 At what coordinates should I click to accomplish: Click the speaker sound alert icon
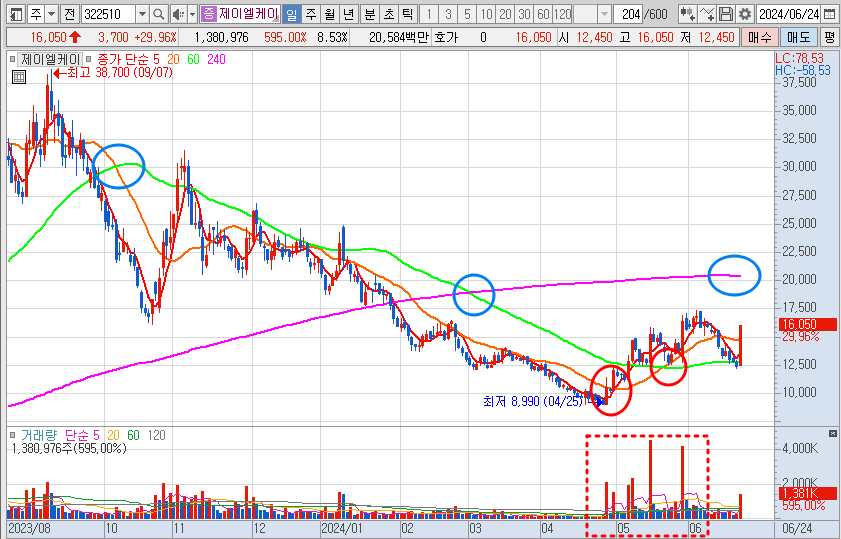pos(178,14)
